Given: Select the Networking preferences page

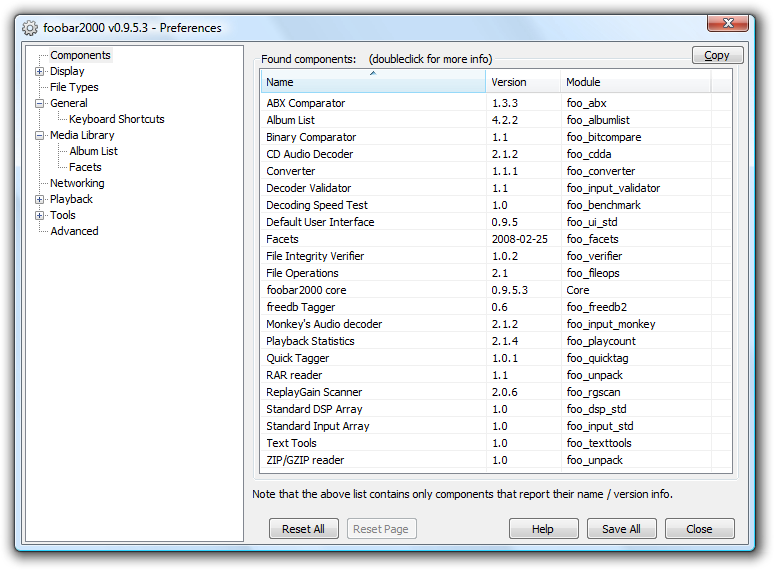Looking at the screenshot, I should pyautogui.click(x=77, y=183).
